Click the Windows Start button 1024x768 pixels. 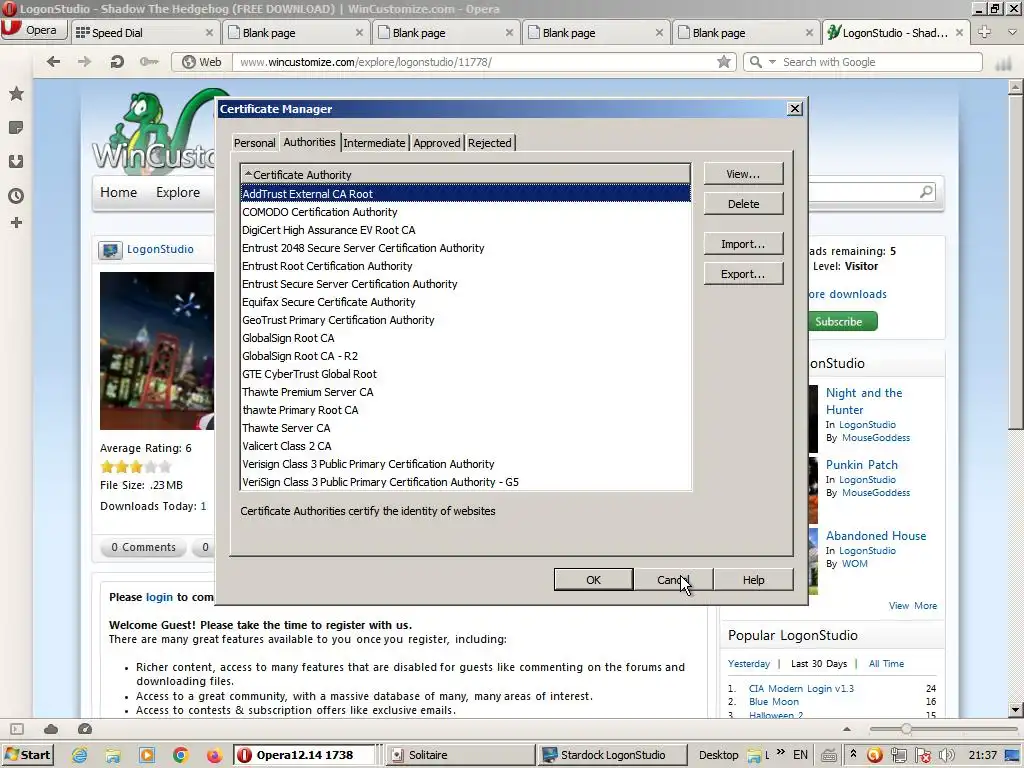[27, 756]
